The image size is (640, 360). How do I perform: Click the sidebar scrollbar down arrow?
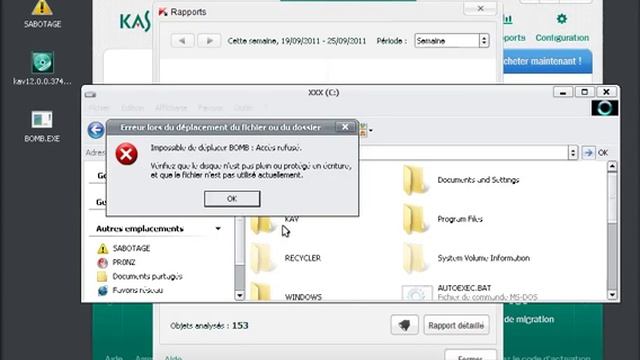(240, 295)
